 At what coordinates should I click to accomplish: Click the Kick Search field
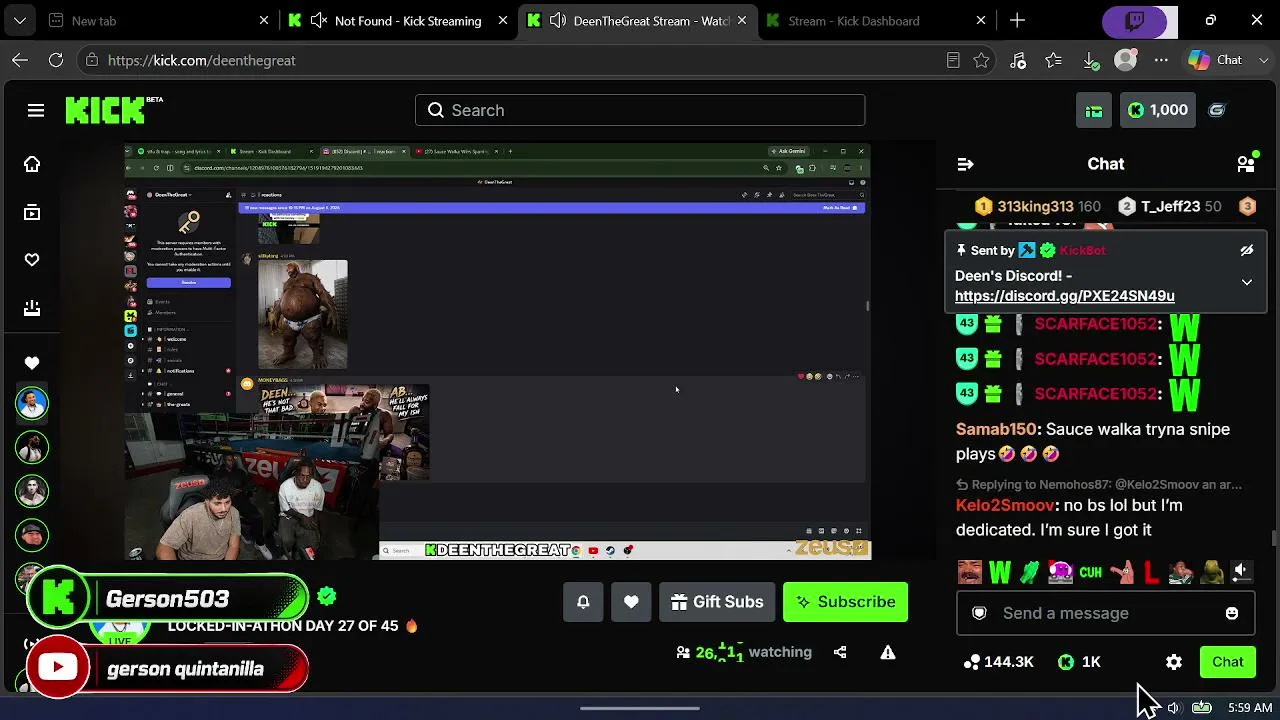pos(640,110)
